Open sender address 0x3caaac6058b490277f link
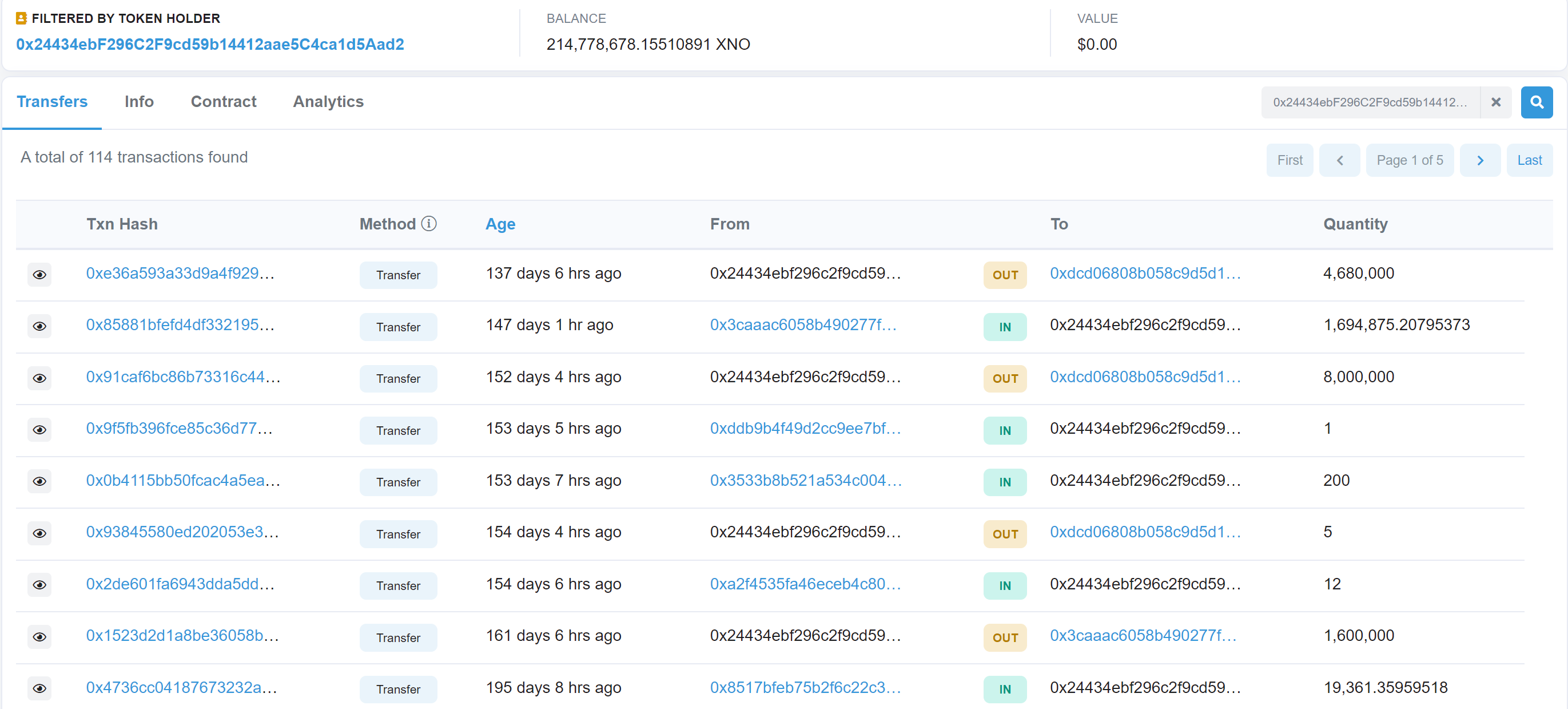 803,325
